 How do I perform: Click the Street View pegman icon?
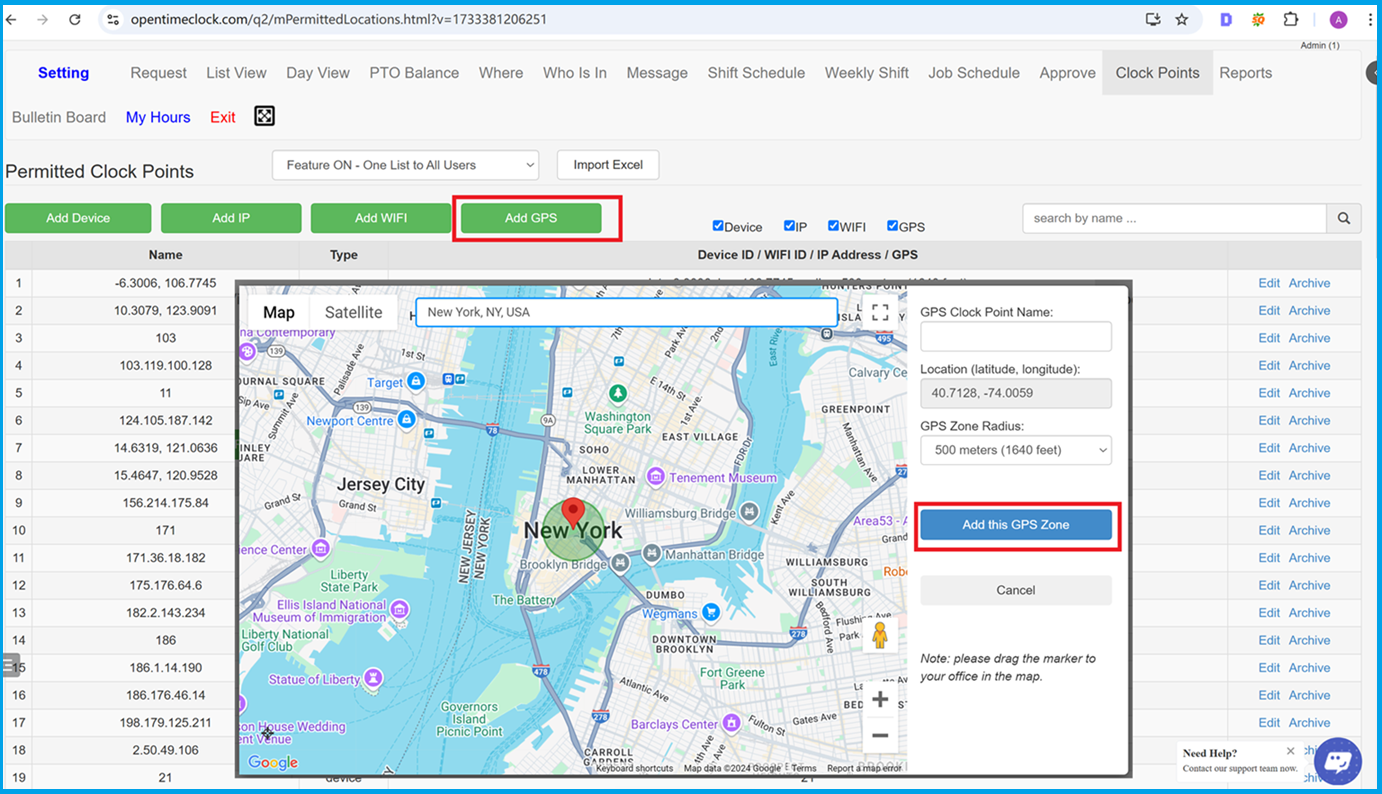click(880, 635)
